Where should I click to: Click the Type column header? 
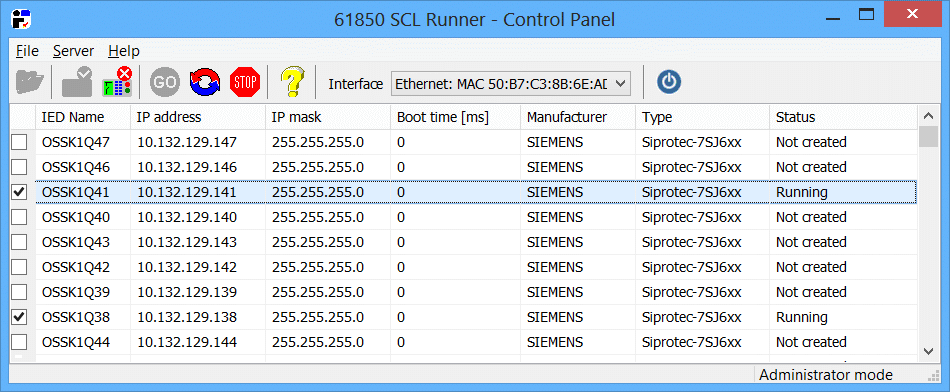(703, 117)
